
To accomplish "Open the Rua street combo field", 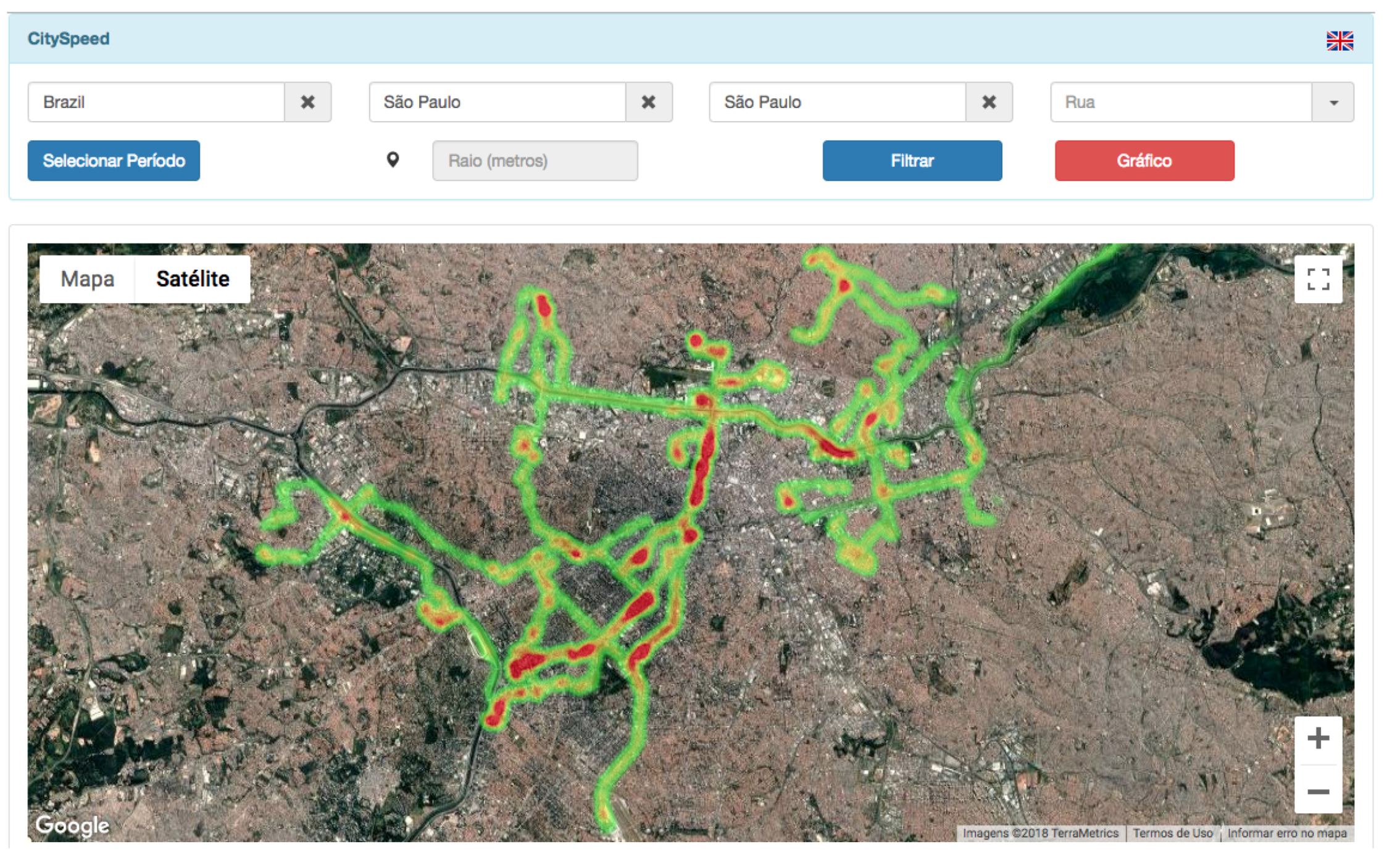I will tap(1180, 102).
